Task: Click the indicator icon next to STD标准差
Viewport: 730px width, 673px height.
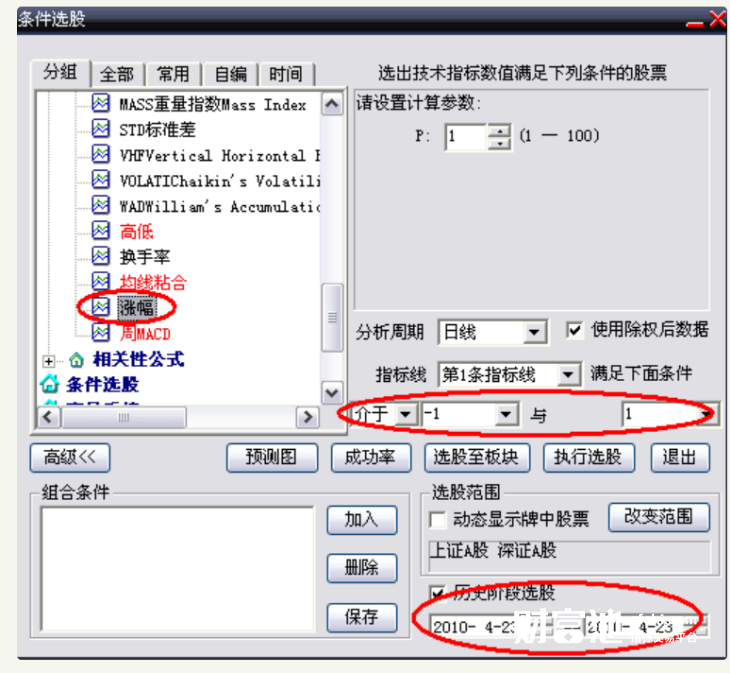Action: 101,128
